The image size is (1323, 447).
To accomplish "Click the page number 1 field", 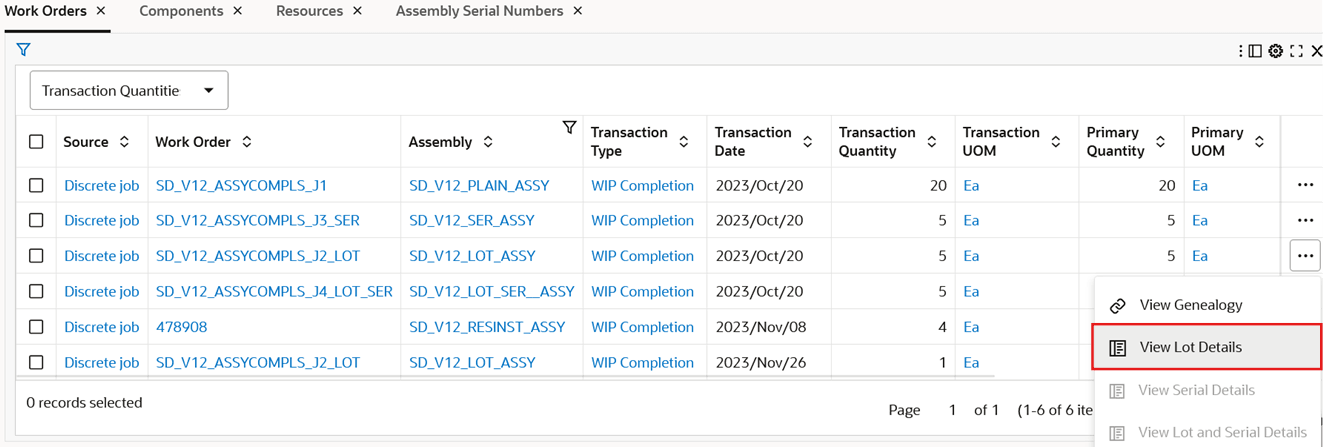I will [x=952, y=410].
